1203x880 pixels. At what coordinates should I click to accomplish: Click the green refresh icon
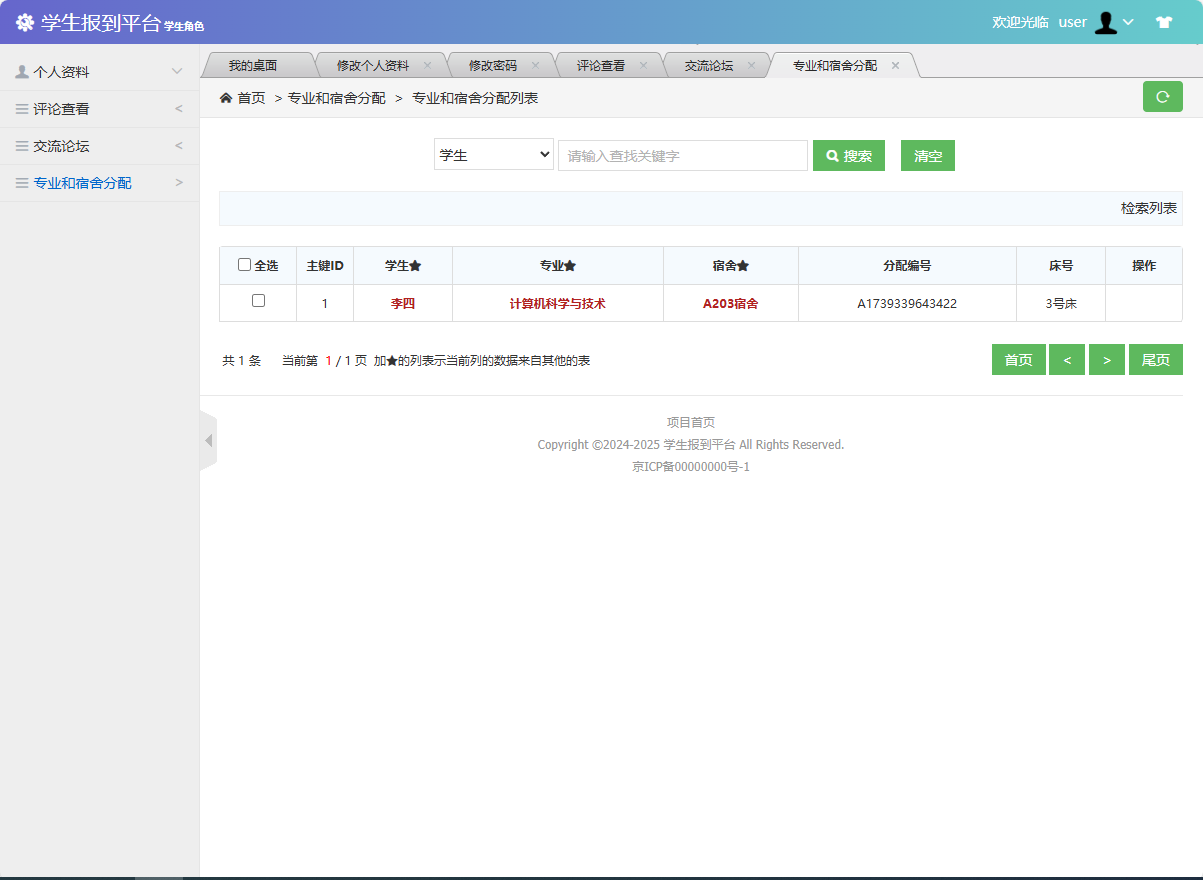tap(1162, 96)
